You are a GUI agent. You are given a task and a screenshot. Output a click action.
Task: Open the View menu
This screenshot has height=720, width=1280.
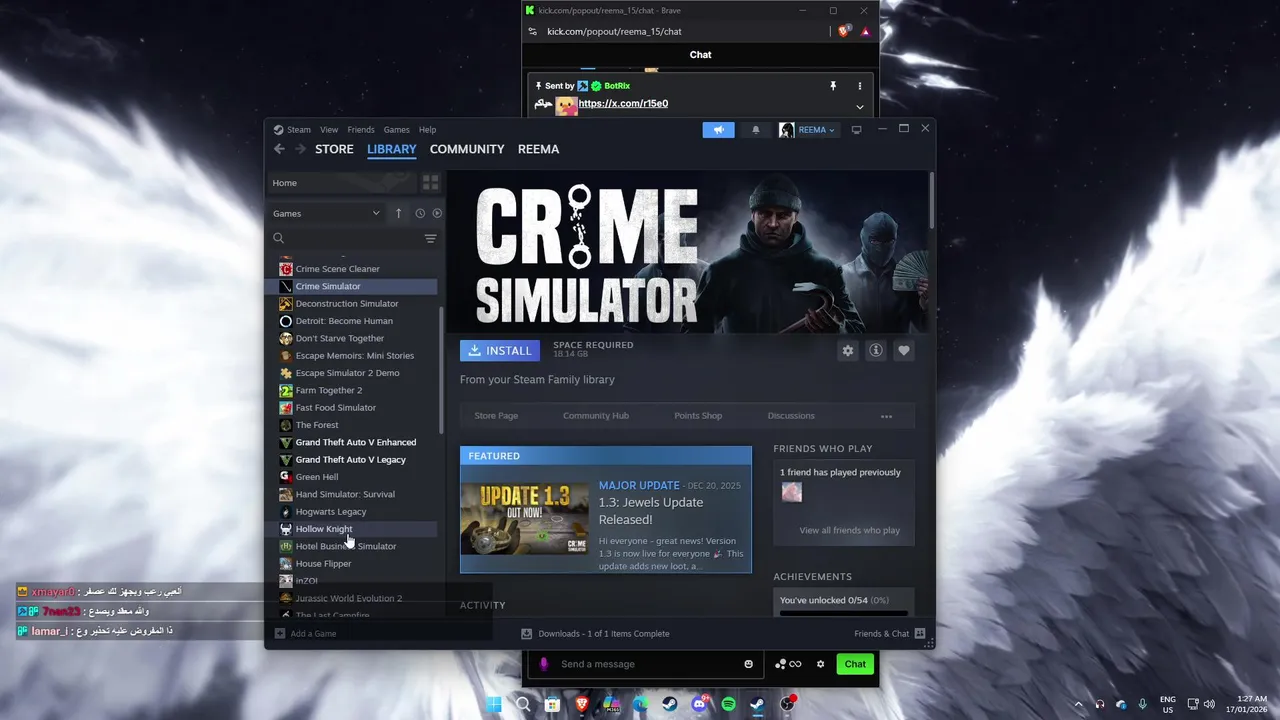[329, 130]
